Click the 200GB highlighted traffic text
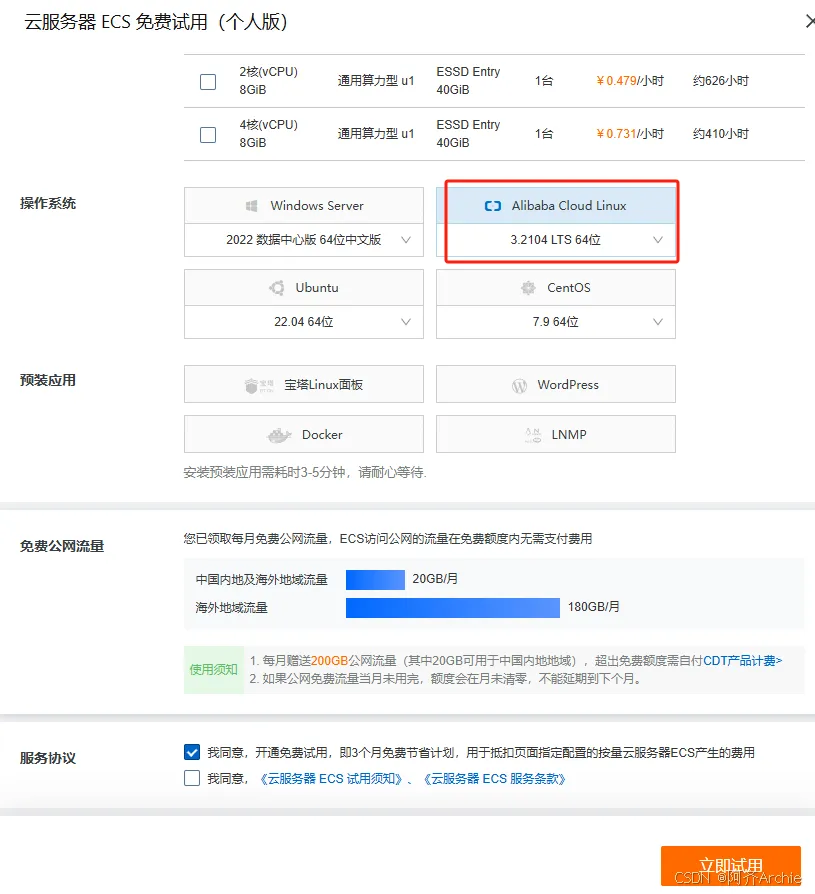The image size is (815, 894). coord(330,660)
